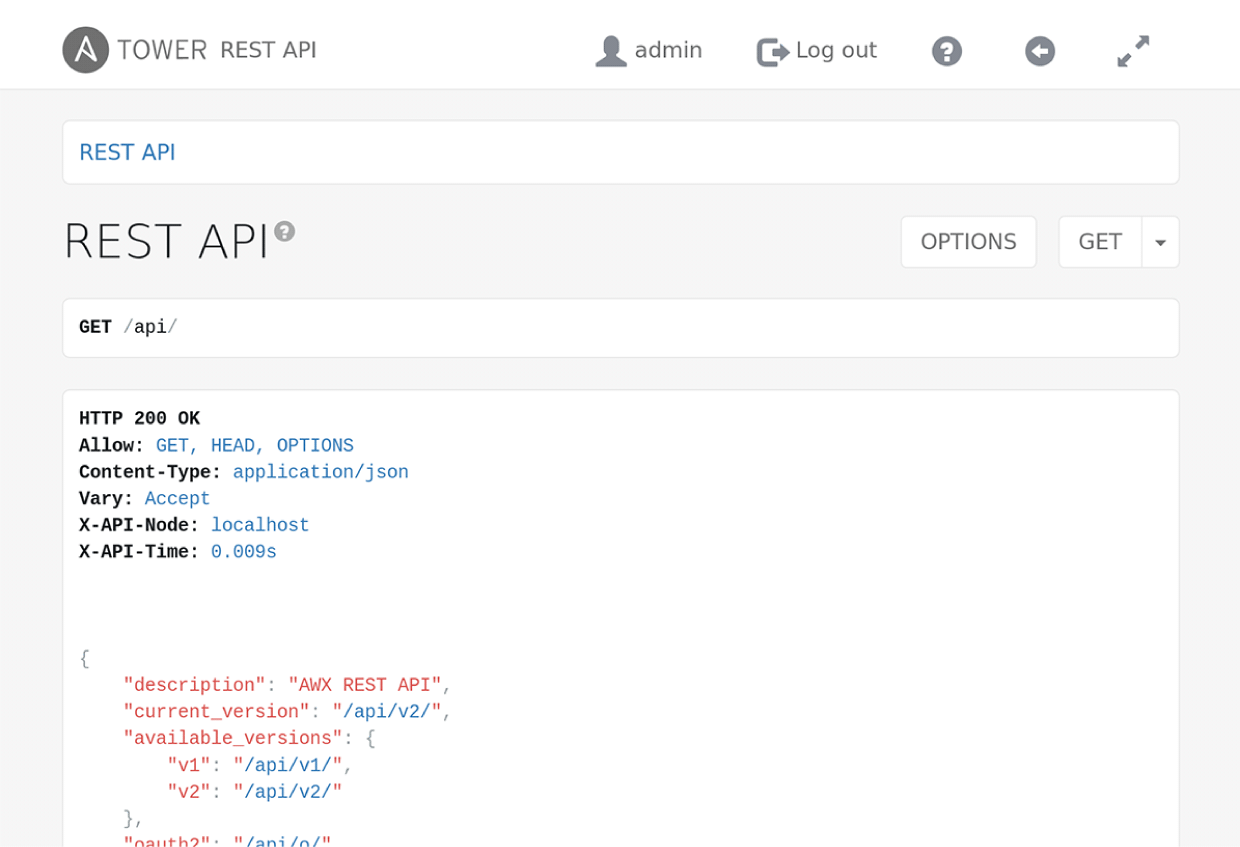The height and width of the screenshot is (847, 1240).
Task: Click the "description" JSON key
Action: 194,685
